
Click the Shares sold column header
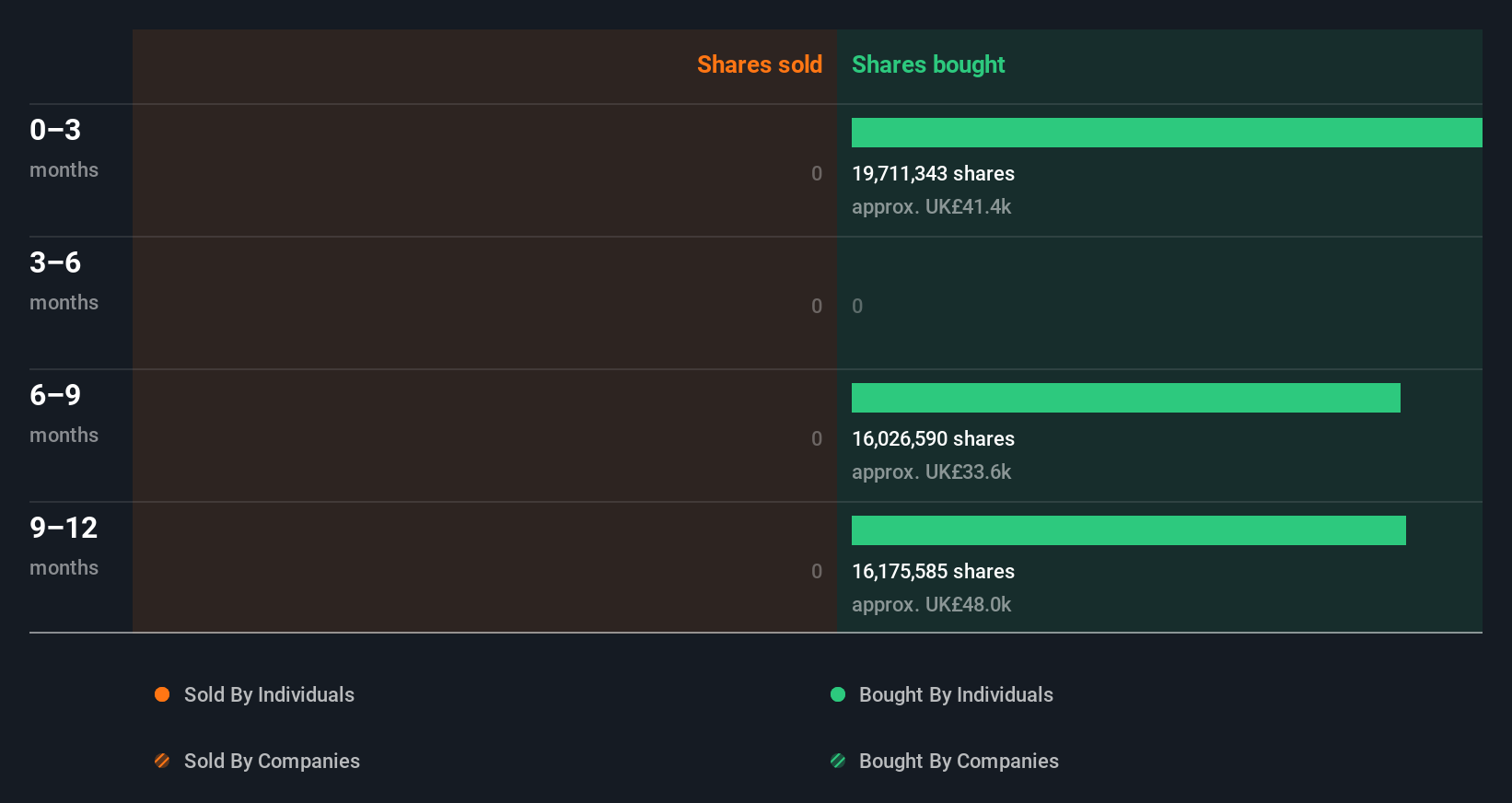point(760,64)
